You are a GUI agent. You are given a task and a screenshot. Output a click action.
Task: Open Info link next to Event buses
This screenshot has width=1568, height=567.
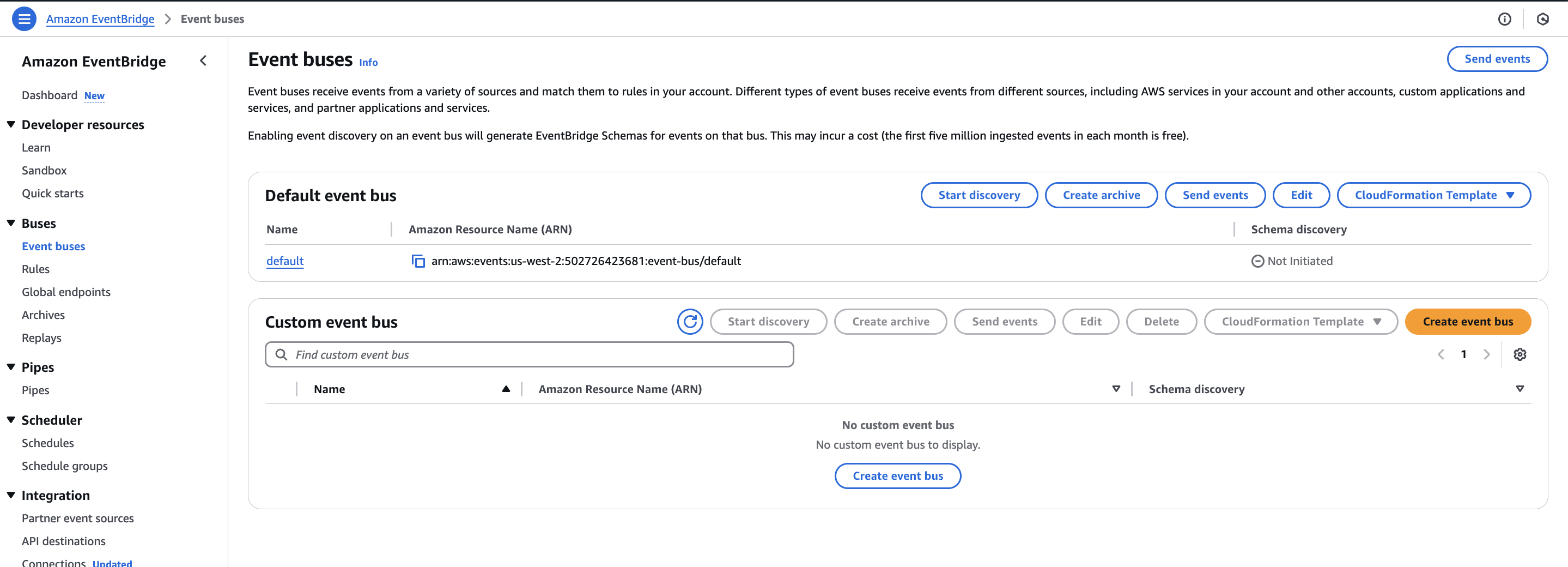[368, 62]
